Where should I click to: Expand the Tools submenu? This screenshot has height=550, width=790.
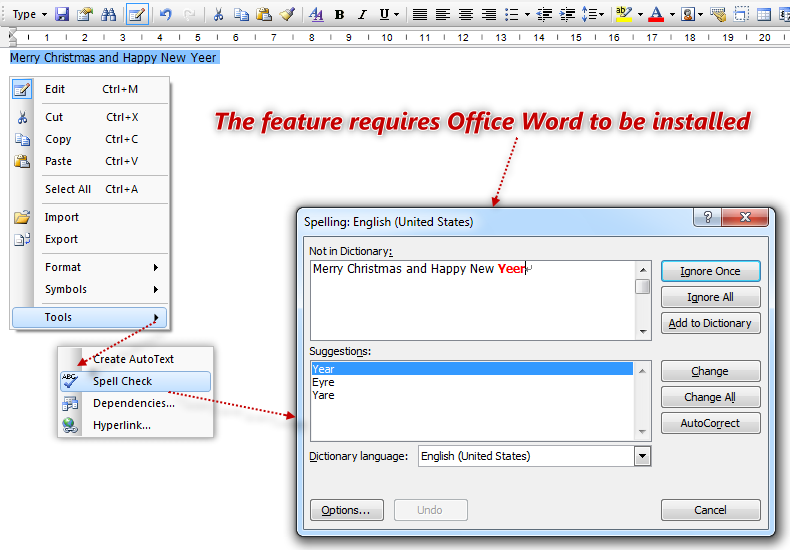pos(90,317)
